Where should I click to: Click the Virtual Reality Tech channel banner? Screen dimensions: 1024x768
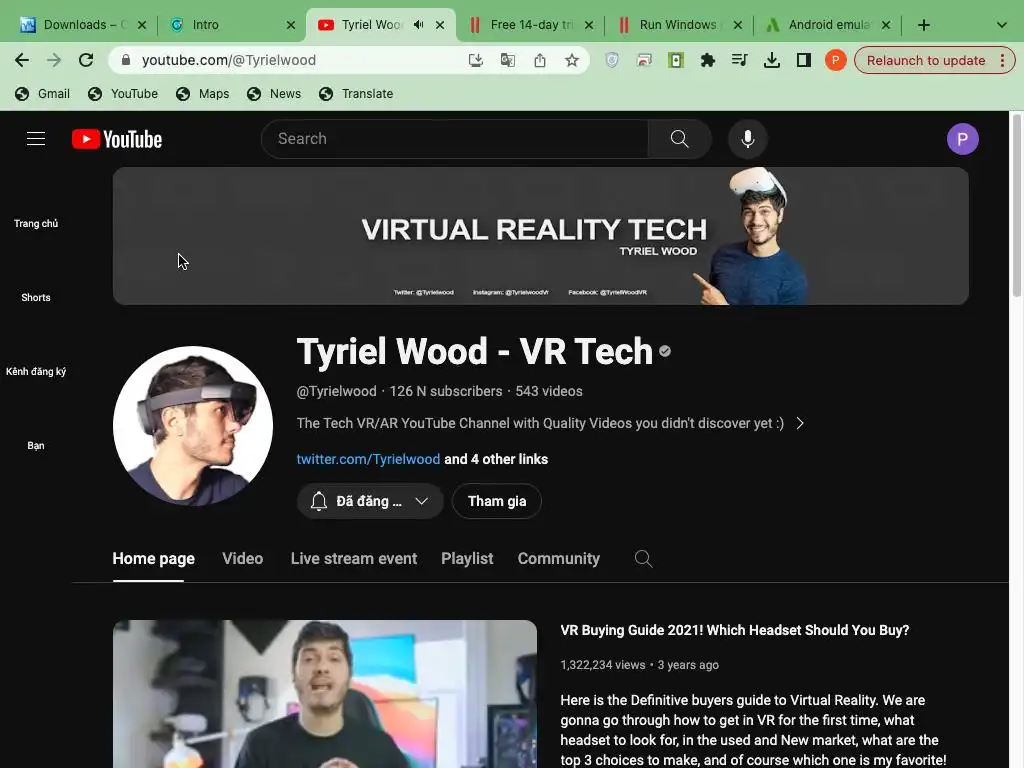(540, 236)
